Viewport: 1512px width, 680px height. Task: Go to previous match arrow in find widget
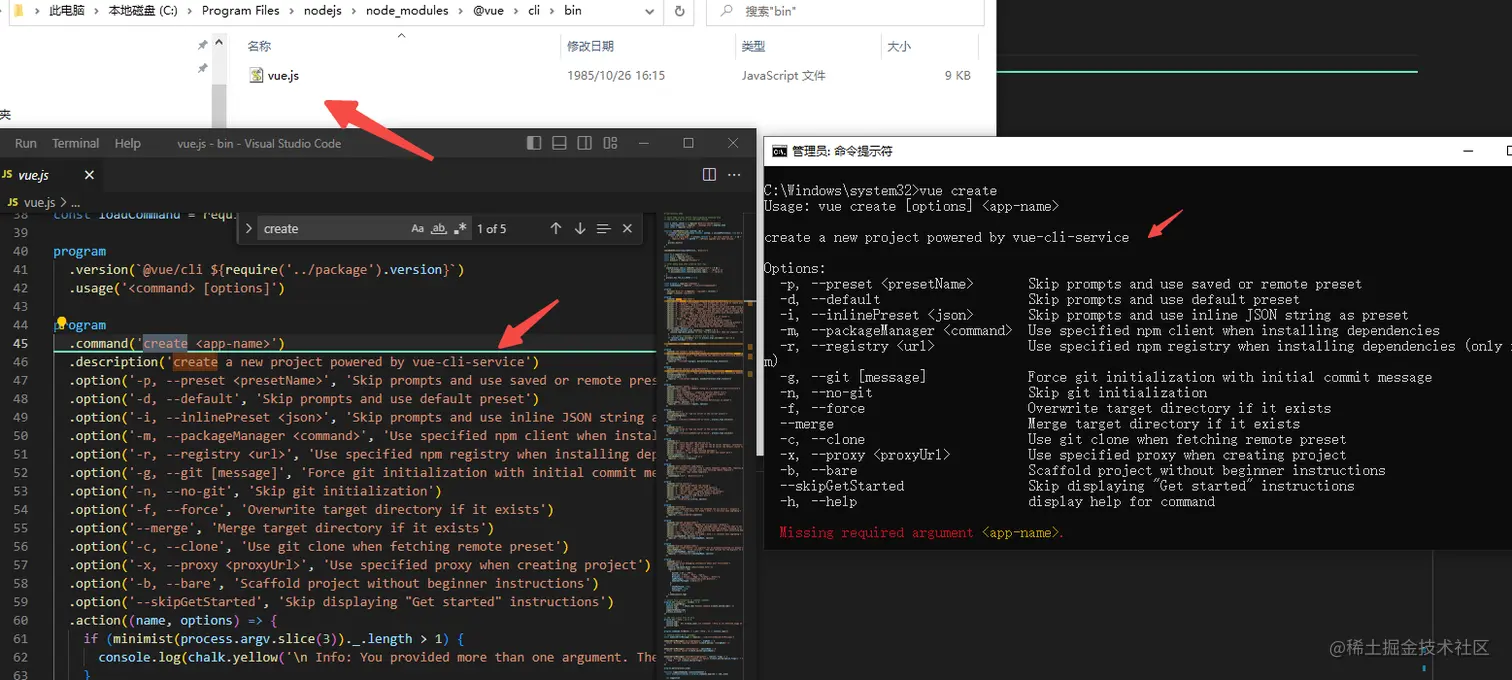coord(556,229)
